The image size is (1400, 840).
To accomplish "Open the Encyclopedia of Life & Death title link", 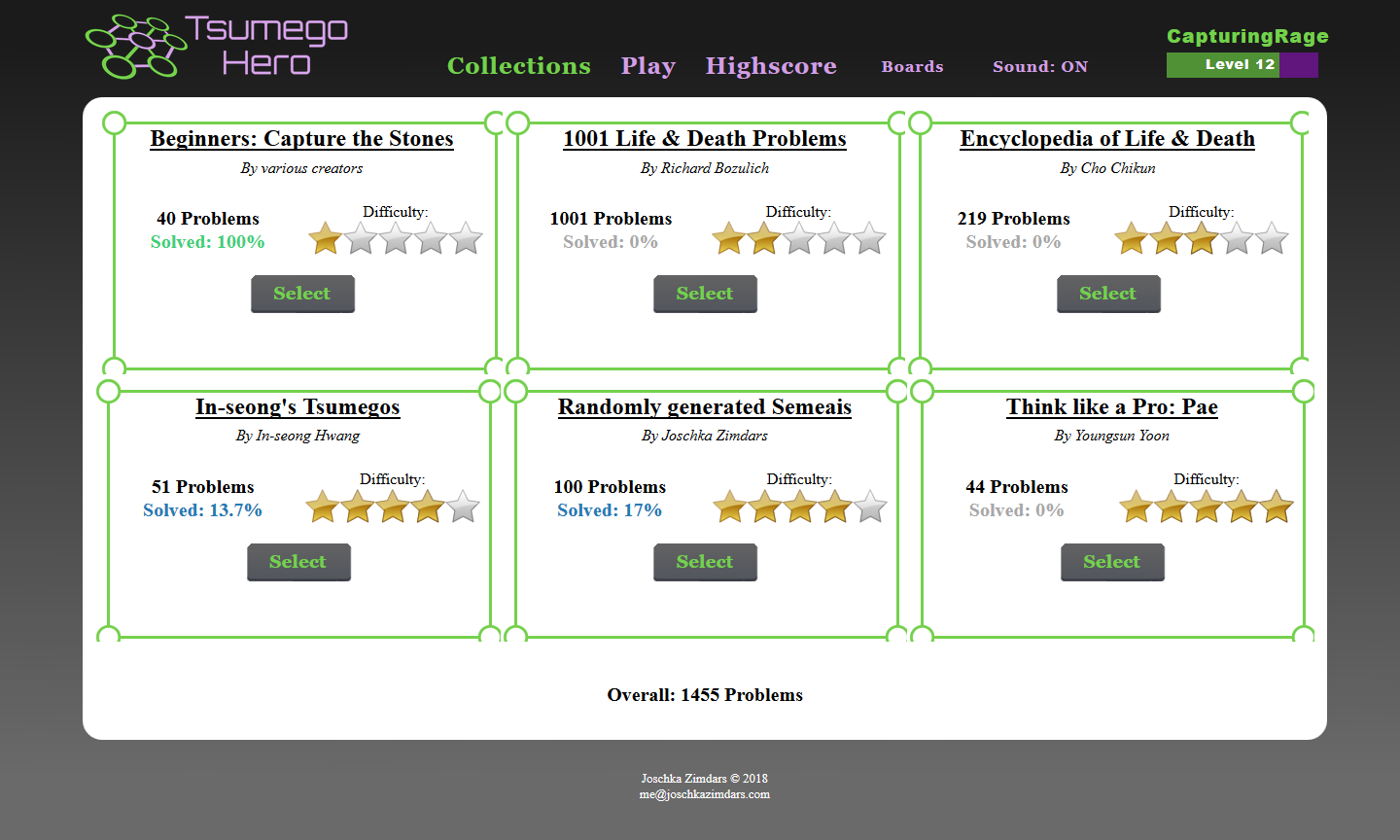I will pos(1106,138).
